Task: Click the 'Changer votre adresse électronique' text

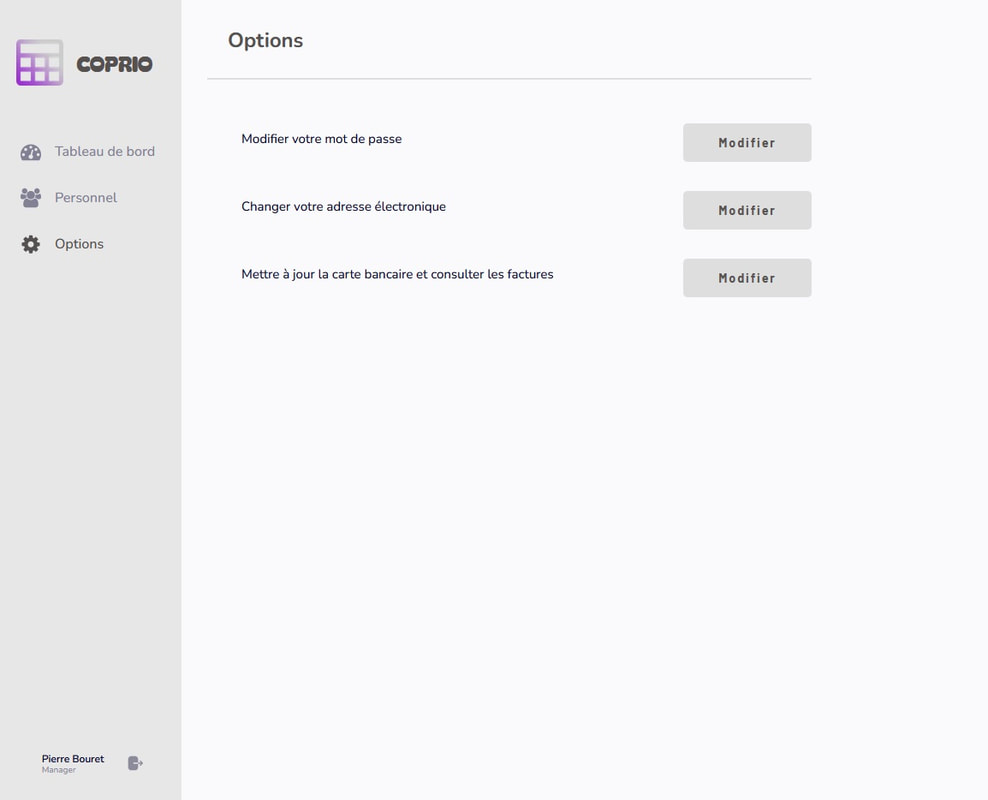Action: point(343,207)
